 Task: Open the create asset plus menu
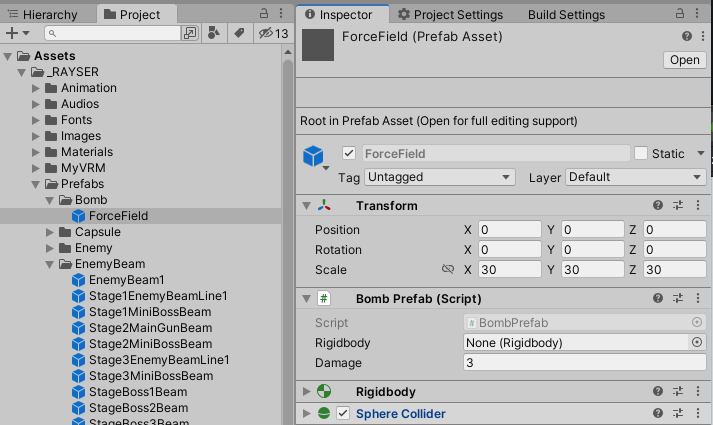tap(17, 33)
